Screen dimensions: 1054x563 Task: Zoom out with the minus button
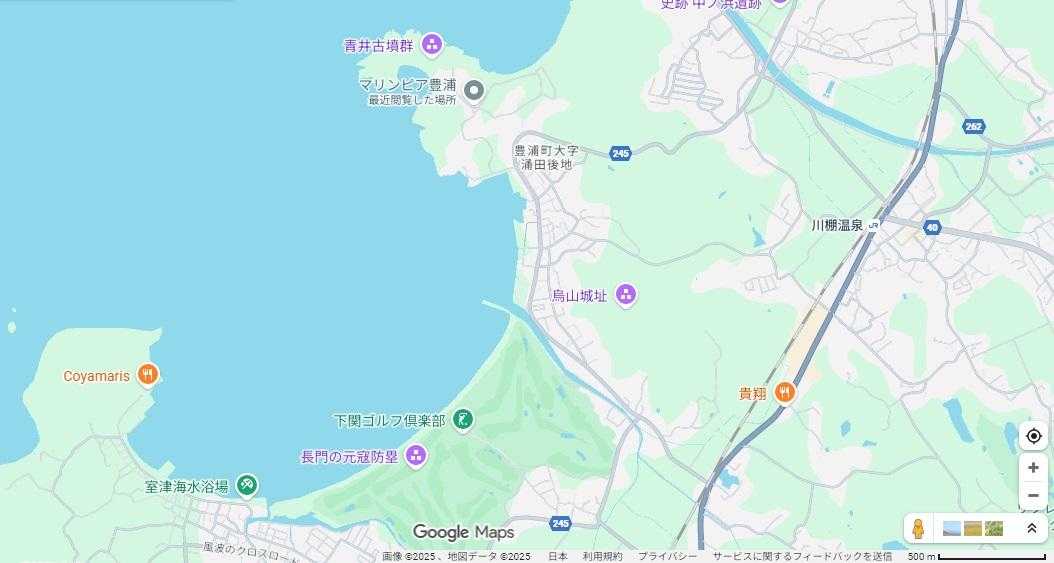[1033, 495]
